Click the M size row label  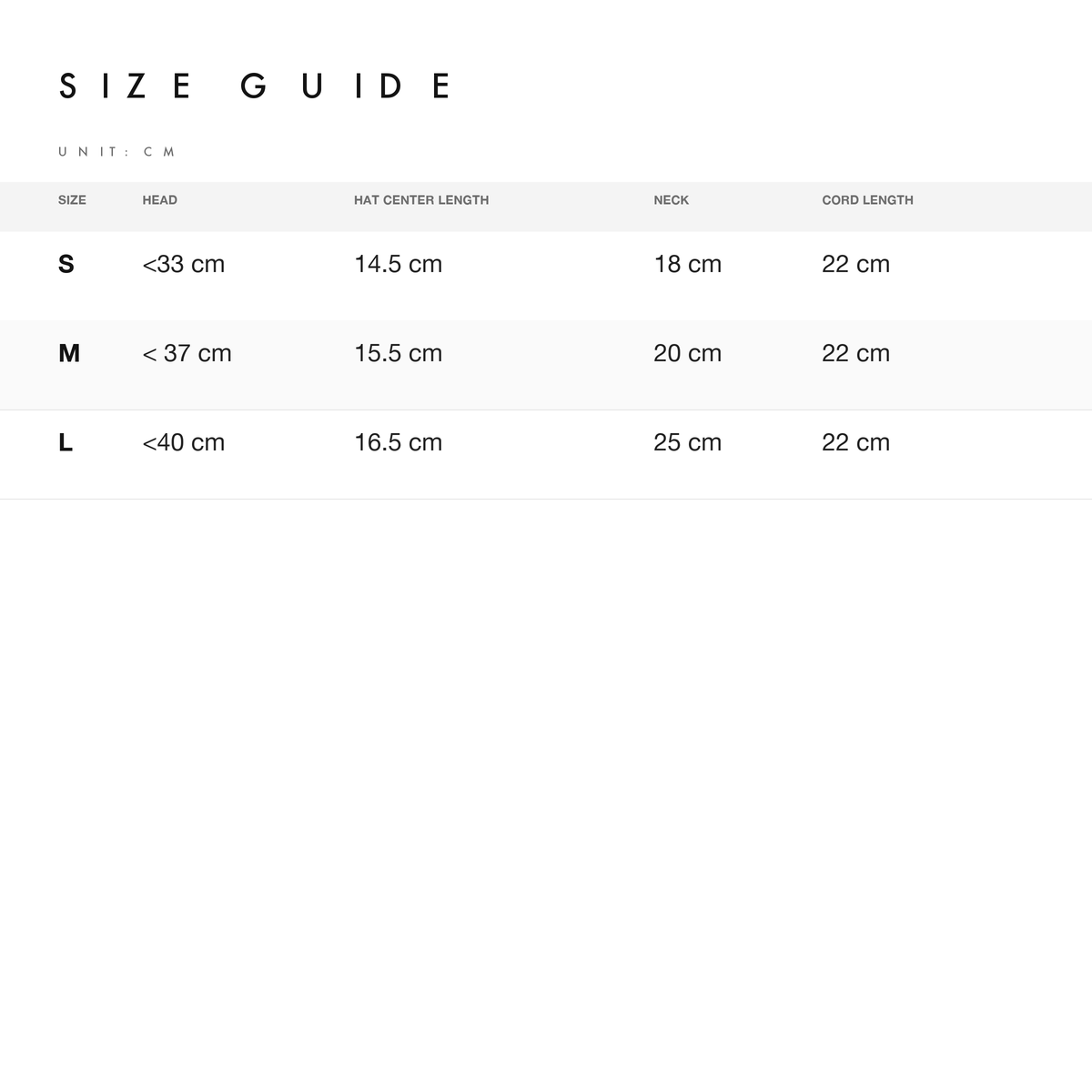coord(69,353)
